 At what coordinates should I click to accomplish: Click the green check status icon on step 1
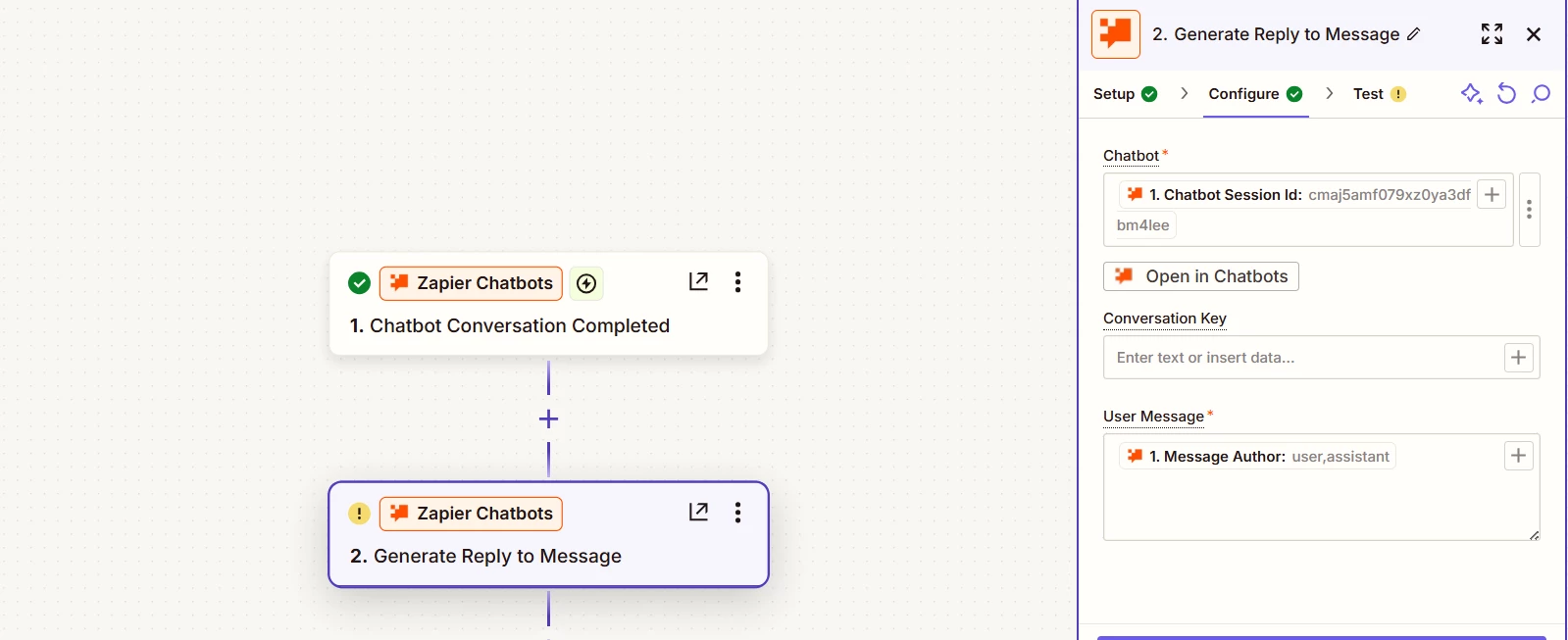[360, 283]
